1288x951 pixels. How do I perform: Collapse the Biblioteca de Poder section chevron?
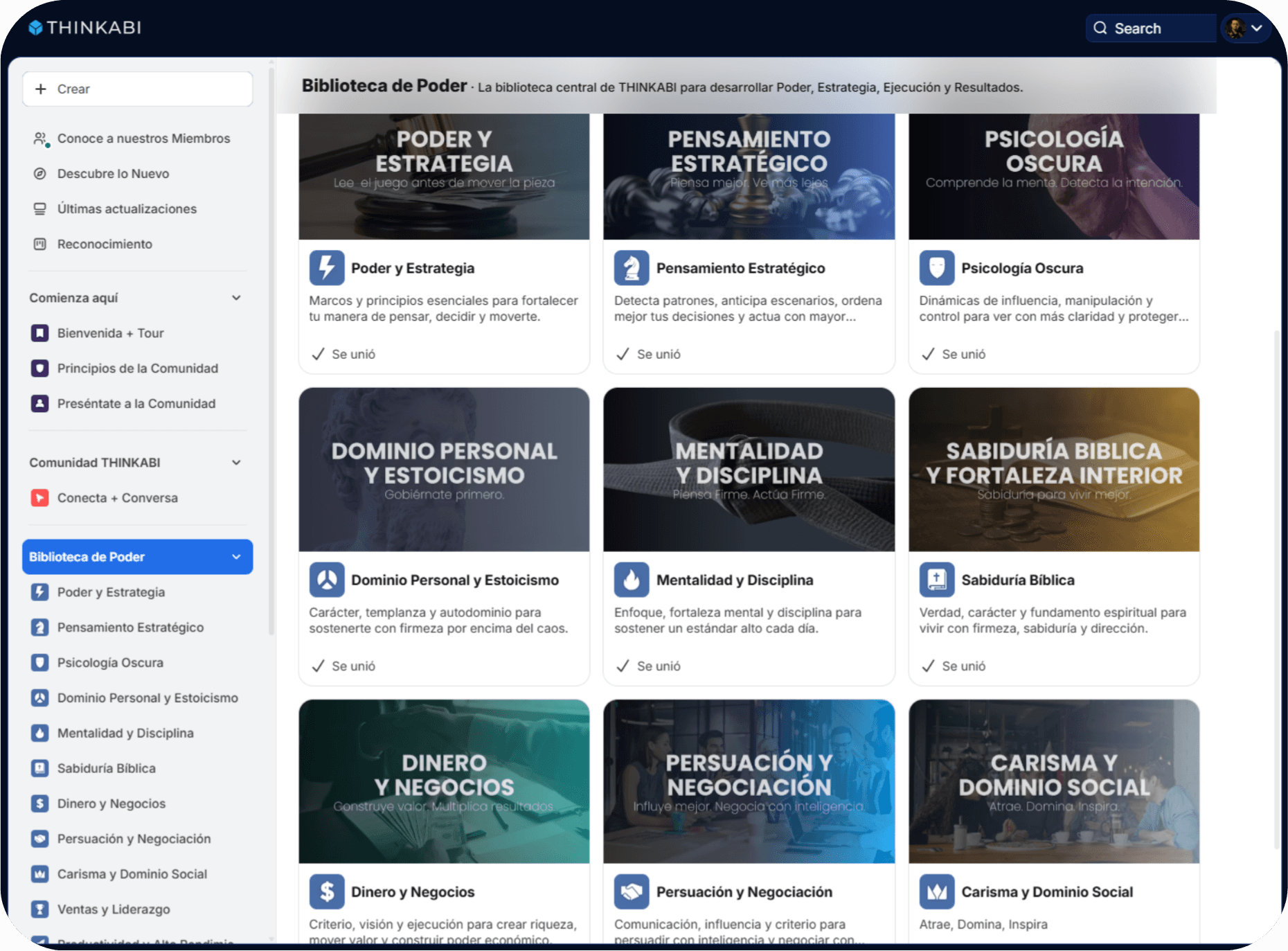point(236,557)
